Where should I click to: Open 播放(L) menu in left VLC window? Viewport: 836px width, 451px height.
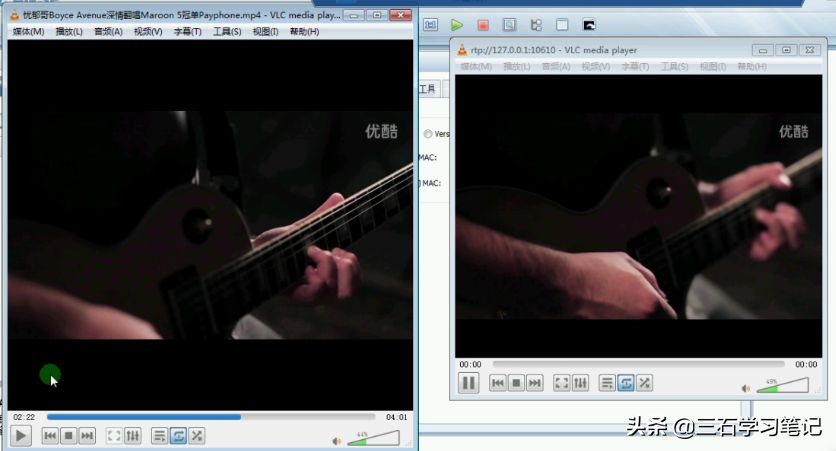pyautogui.click(x=69, y=31)
